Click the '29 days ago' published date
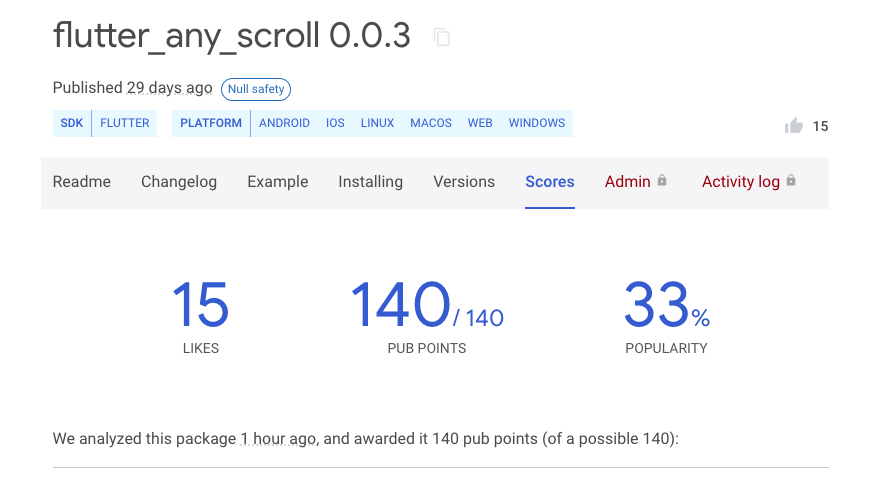The height and width of the screenshot is (478, 871). (169, 88)
